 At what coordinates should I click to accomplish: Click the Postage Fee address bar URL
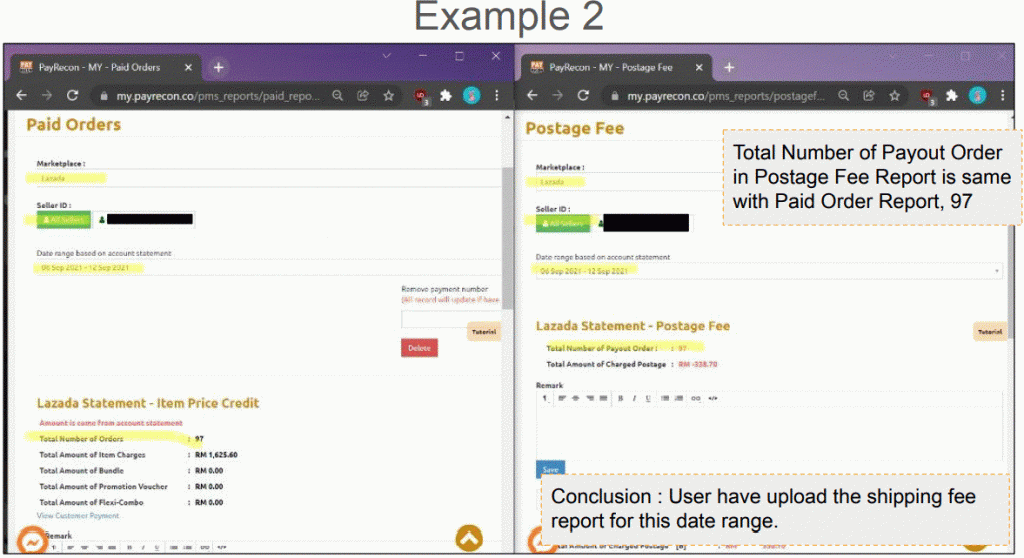(726, 96)
